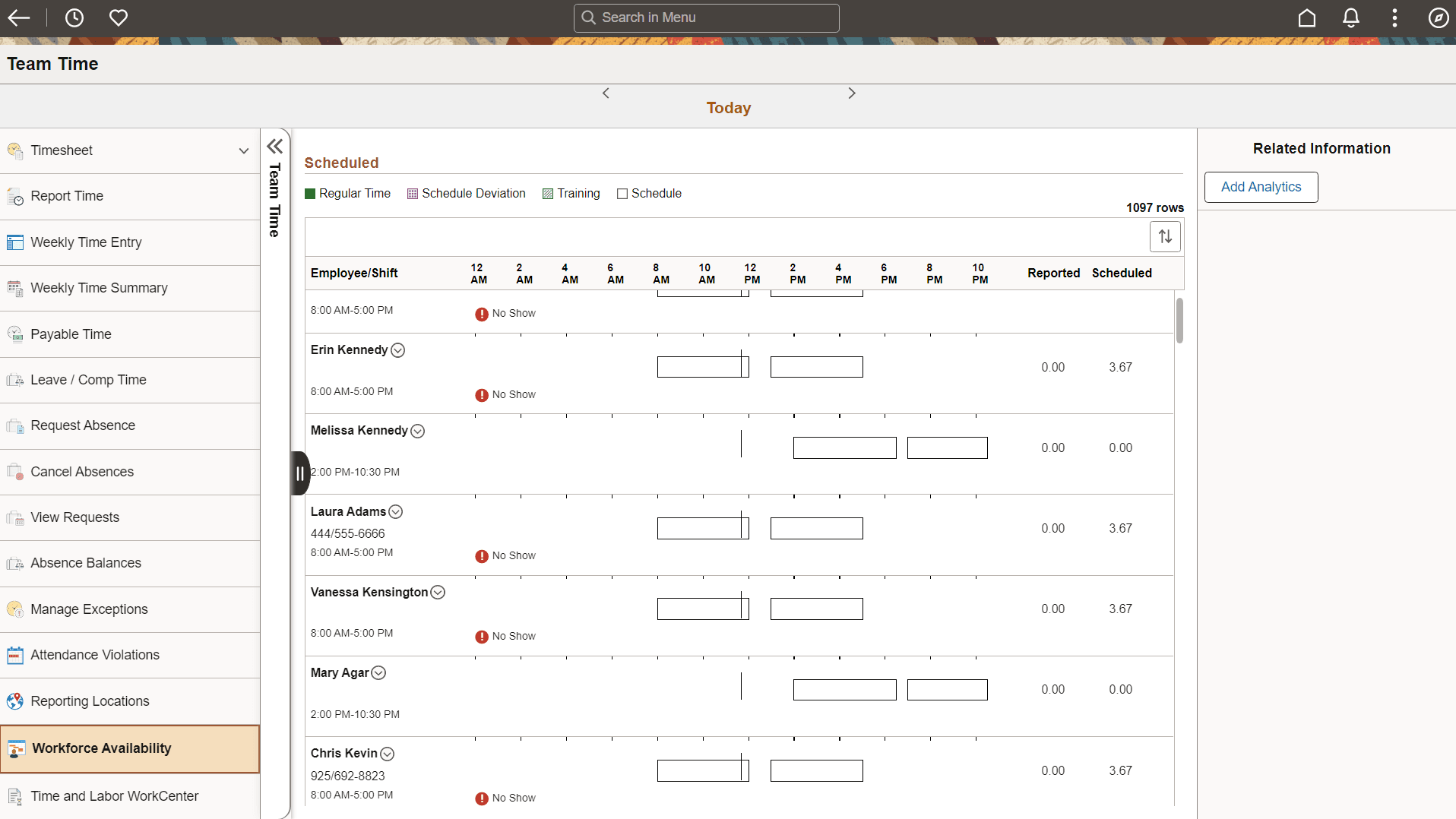Click Erin Kennedy's No Show alert icon

coord(482,395)
